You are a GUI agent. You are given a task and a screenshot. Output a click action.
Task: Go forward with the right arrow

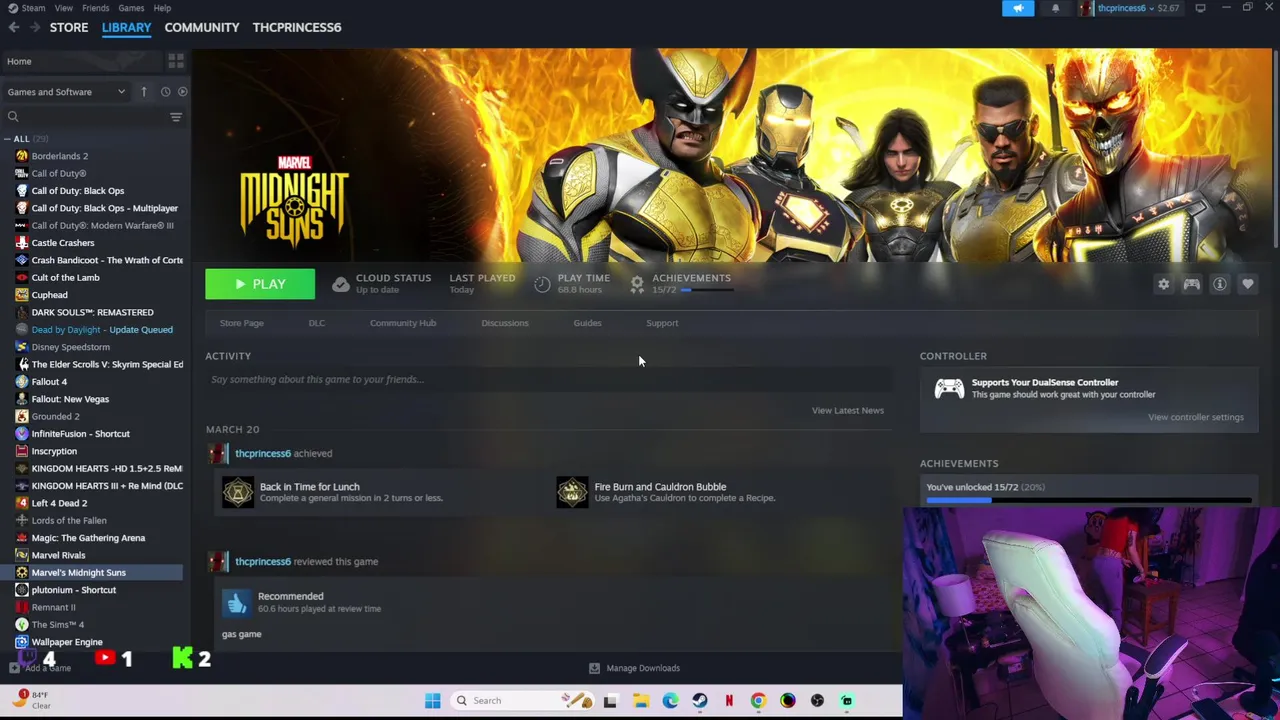35,27
